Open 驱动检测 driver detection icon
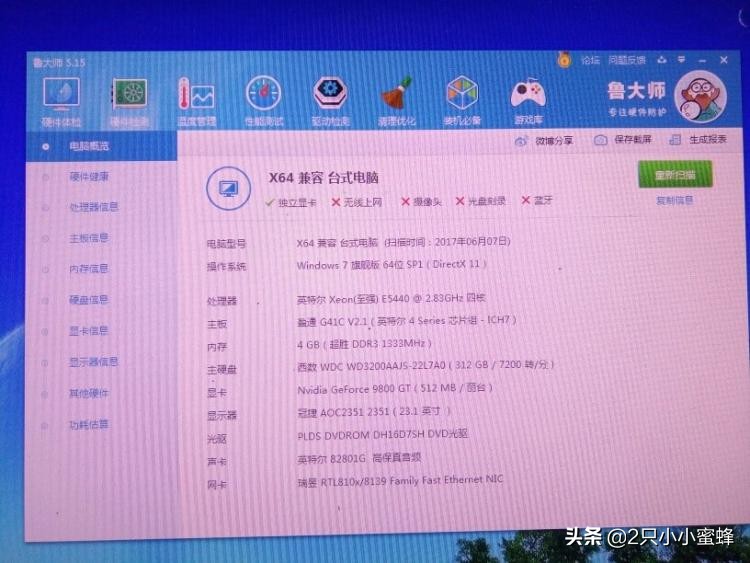The image size is (750, 563). (x=330, y=92)
